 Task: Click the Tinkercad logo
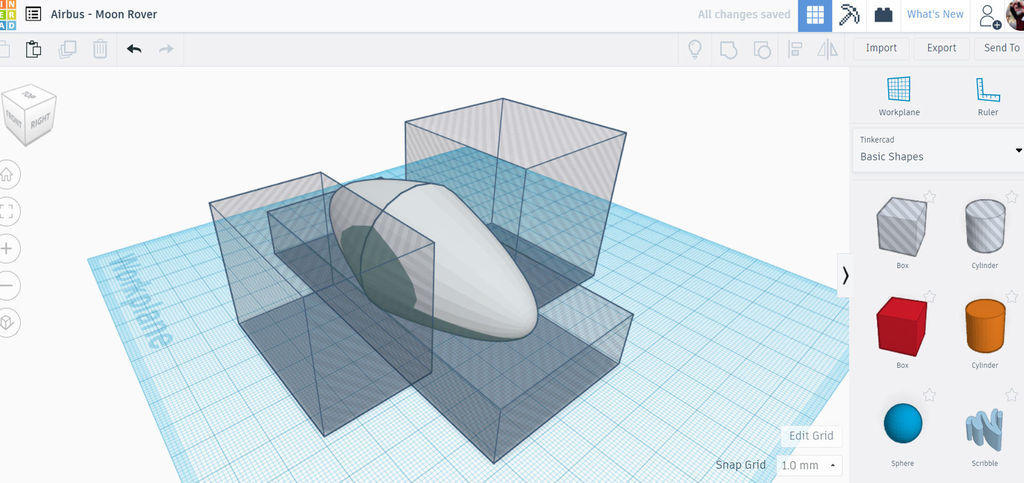(7, 14)
